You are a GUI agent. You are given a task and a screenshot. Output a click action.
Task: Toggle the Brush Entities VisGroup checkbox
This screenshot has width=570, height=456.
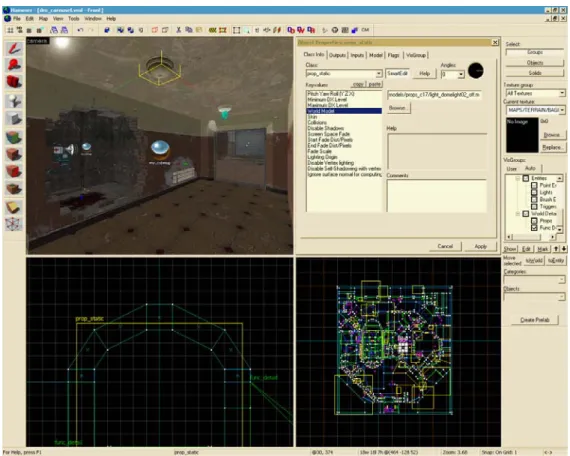pyautogui.click(x=534, y=199)
